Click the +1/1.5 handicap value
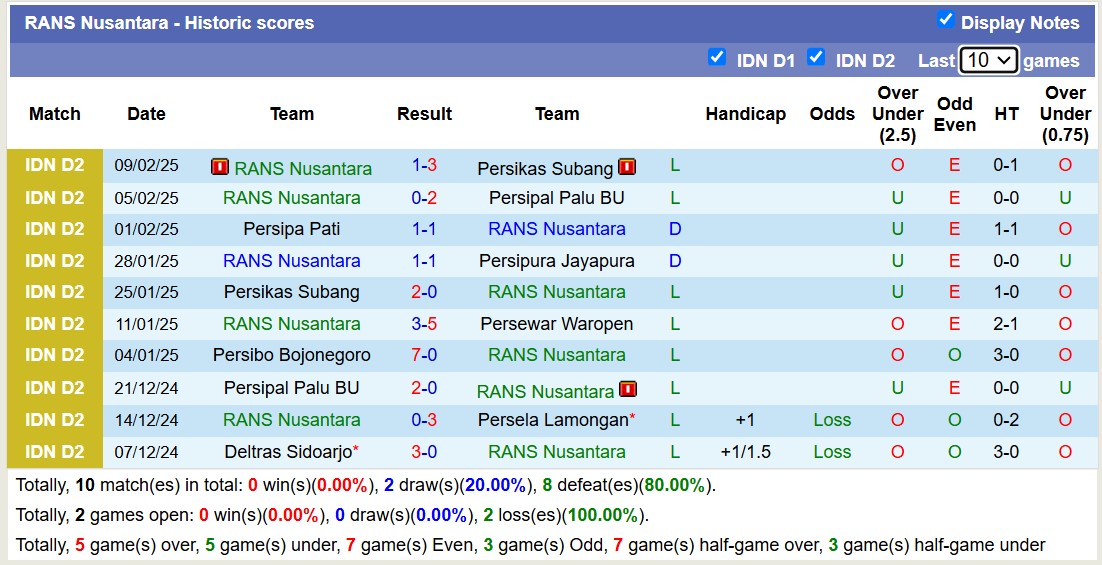The width and height of the screenshot is (1102, 565). (745, 452)
